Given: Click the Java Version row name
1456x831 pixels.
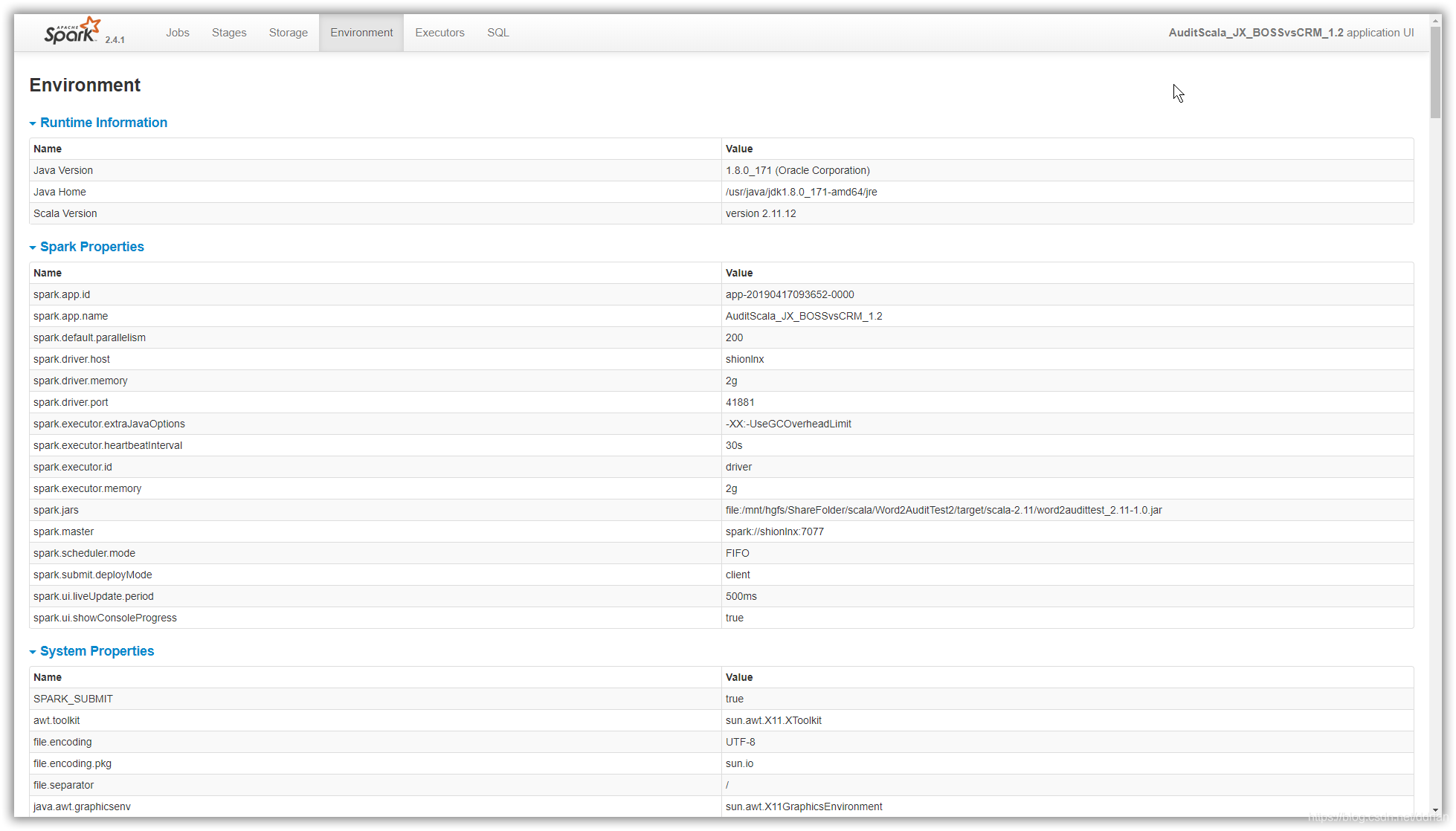Looking at the screenshot, I should [x=63, y=170].
